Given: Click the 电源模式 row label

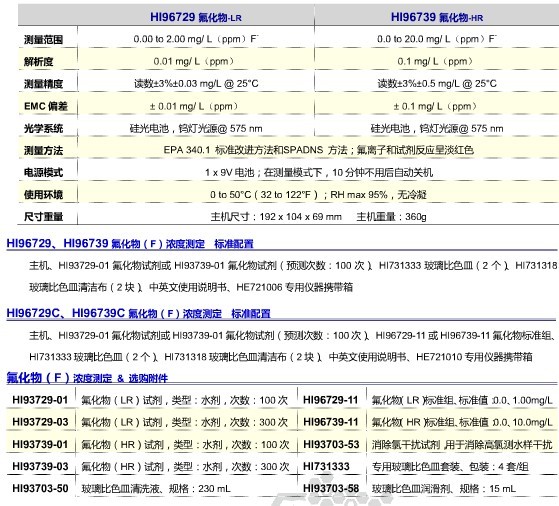Looking at the screenshot, I should click(x=43, y=172).
